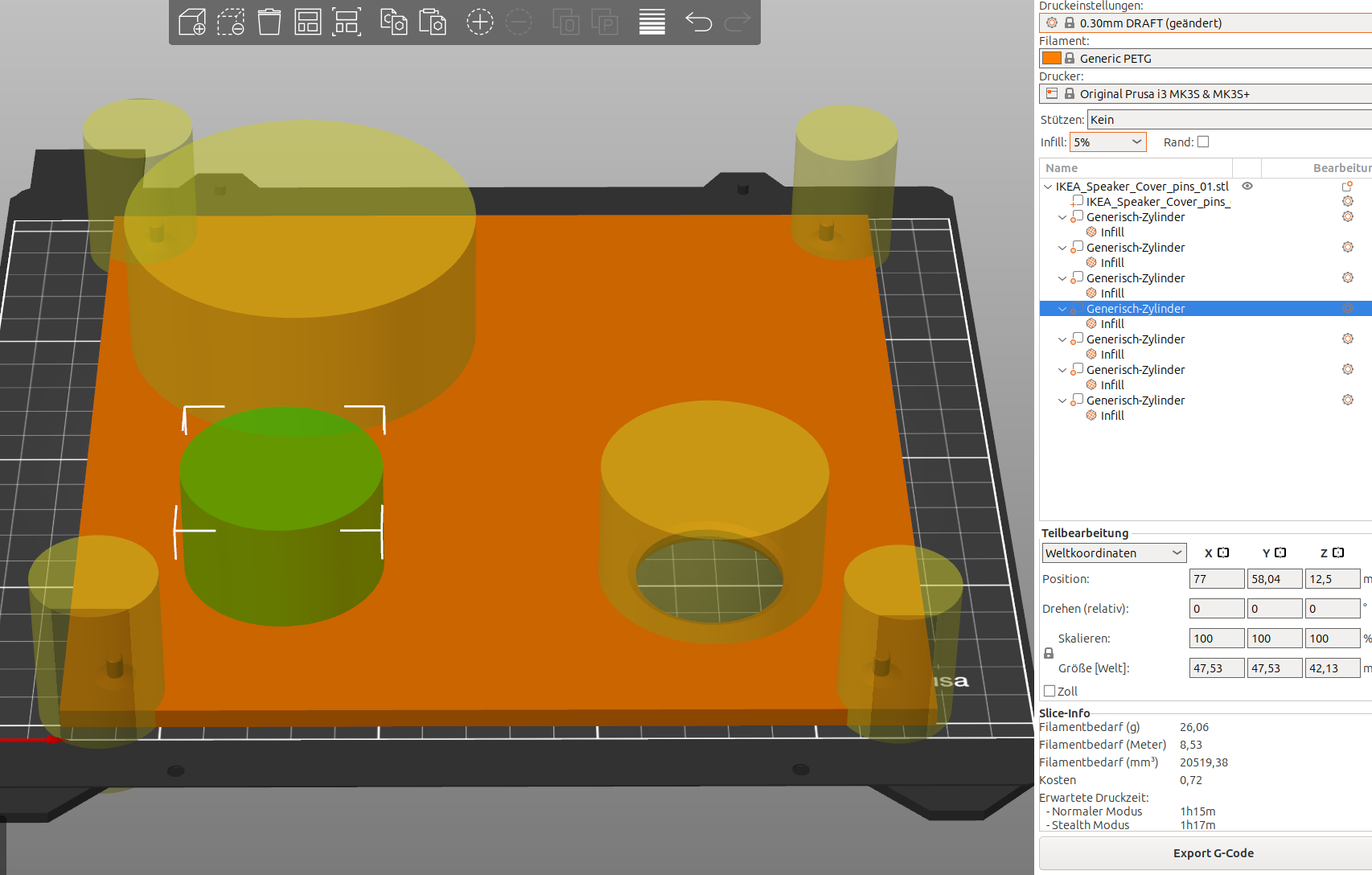1372x875 pixels.
Task: Click the Position X input field
Action: tap(1216, 579)
